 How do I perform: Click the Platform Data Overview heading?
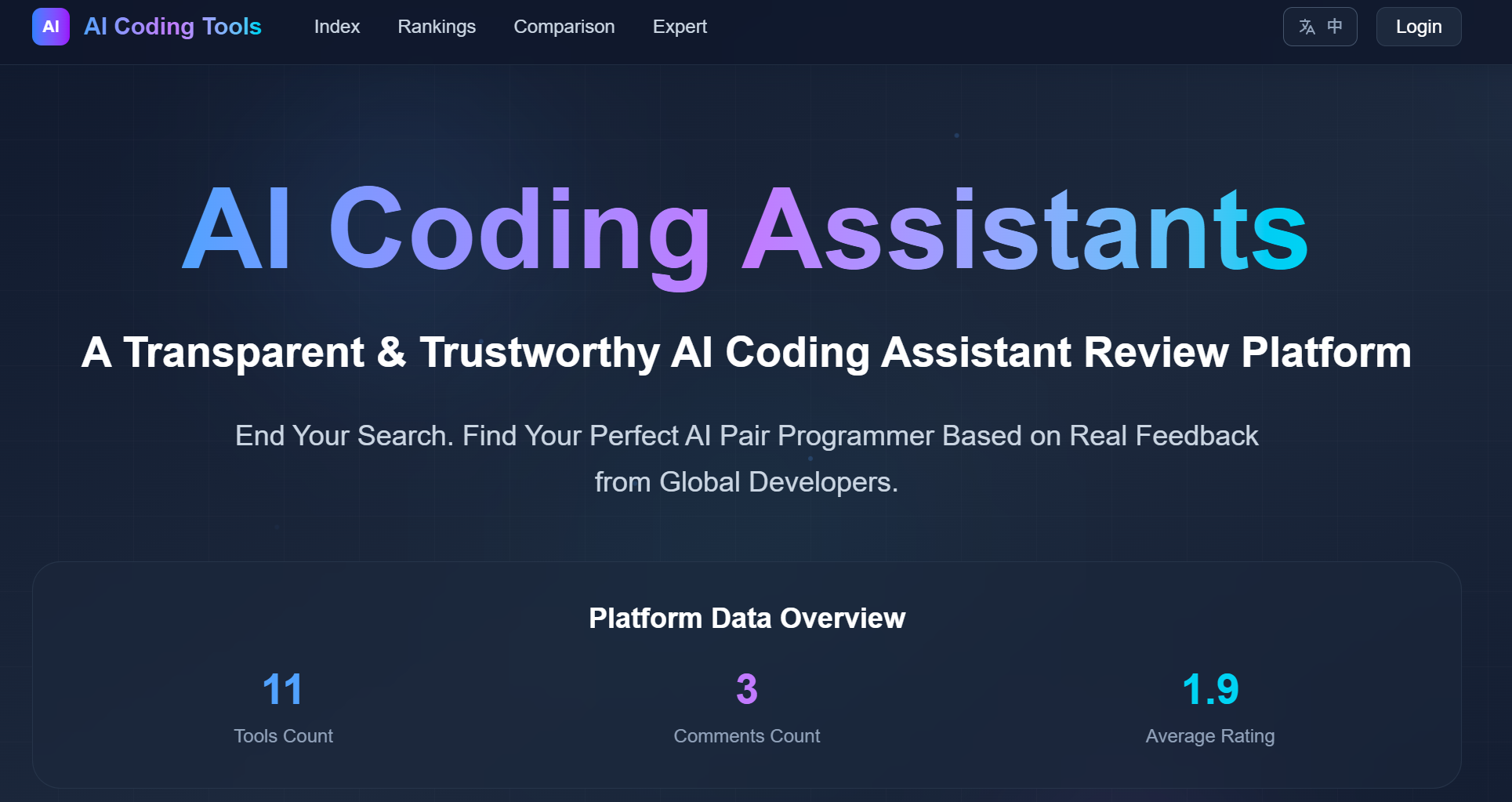tap(746, 618)
